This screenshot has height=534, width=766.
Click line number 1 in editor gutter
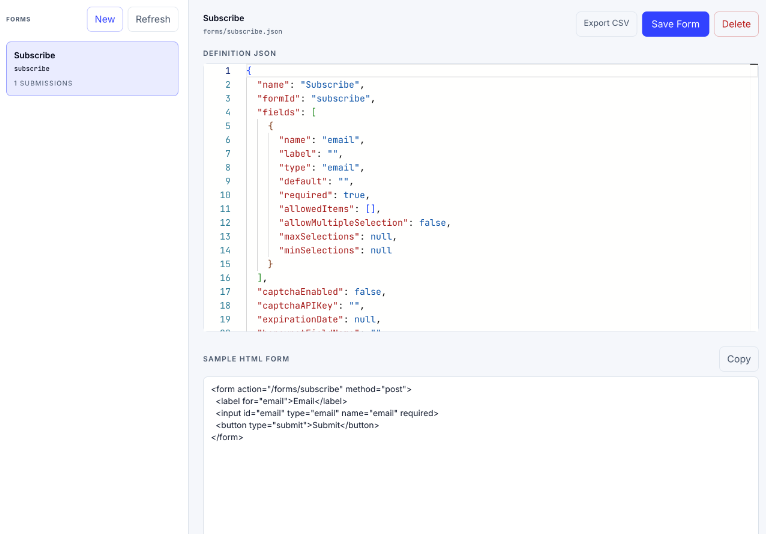228,71
